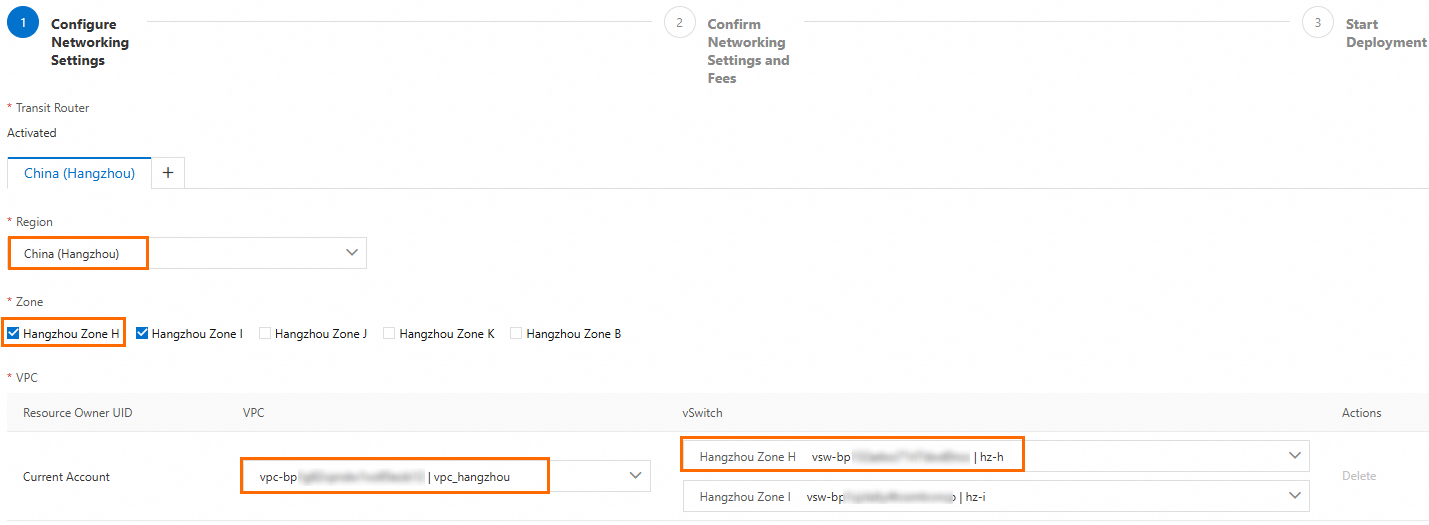Enable Hangzhou Zone K checkbox
The image size is (1429, 525).
[389, 333]
